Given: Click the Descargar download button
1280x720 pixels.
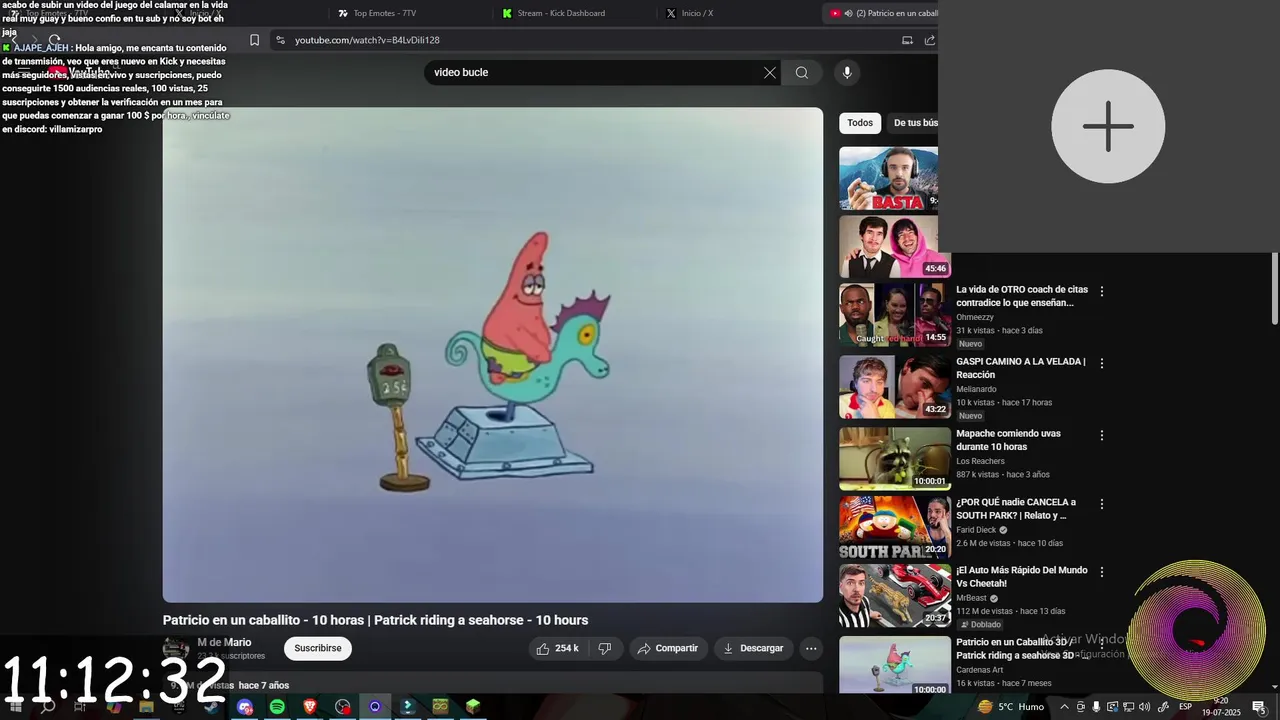Looking at the screenshot, I should point(754,648).
